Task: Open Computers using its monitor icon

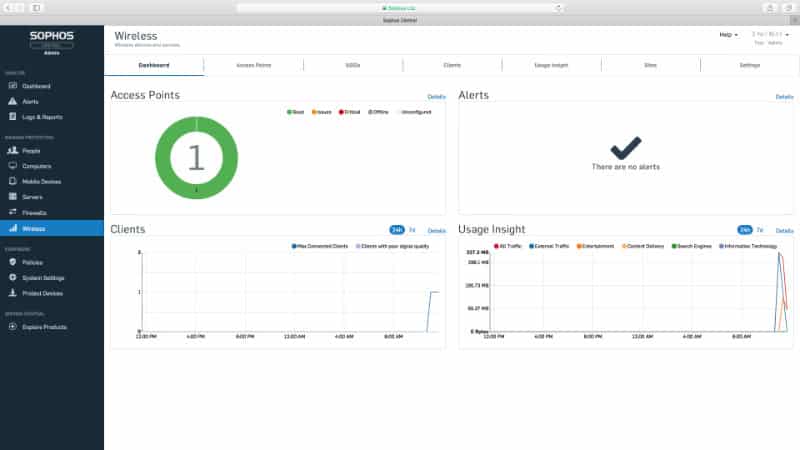Action: 12,166
